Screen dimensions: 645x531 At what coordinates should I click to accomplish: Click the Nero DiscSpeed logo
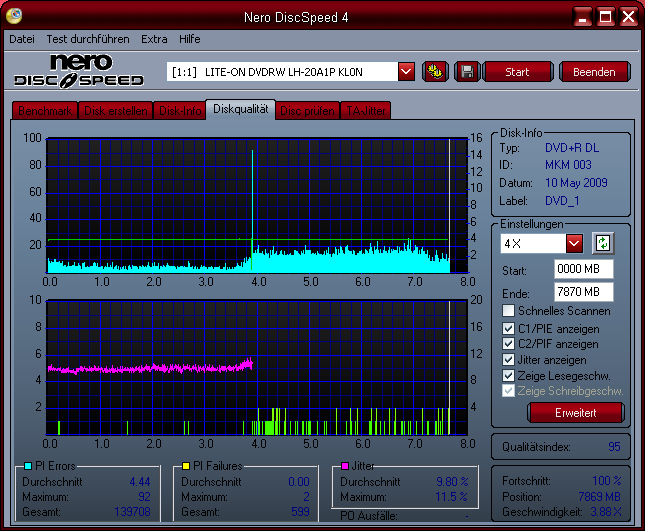[78, 70]
